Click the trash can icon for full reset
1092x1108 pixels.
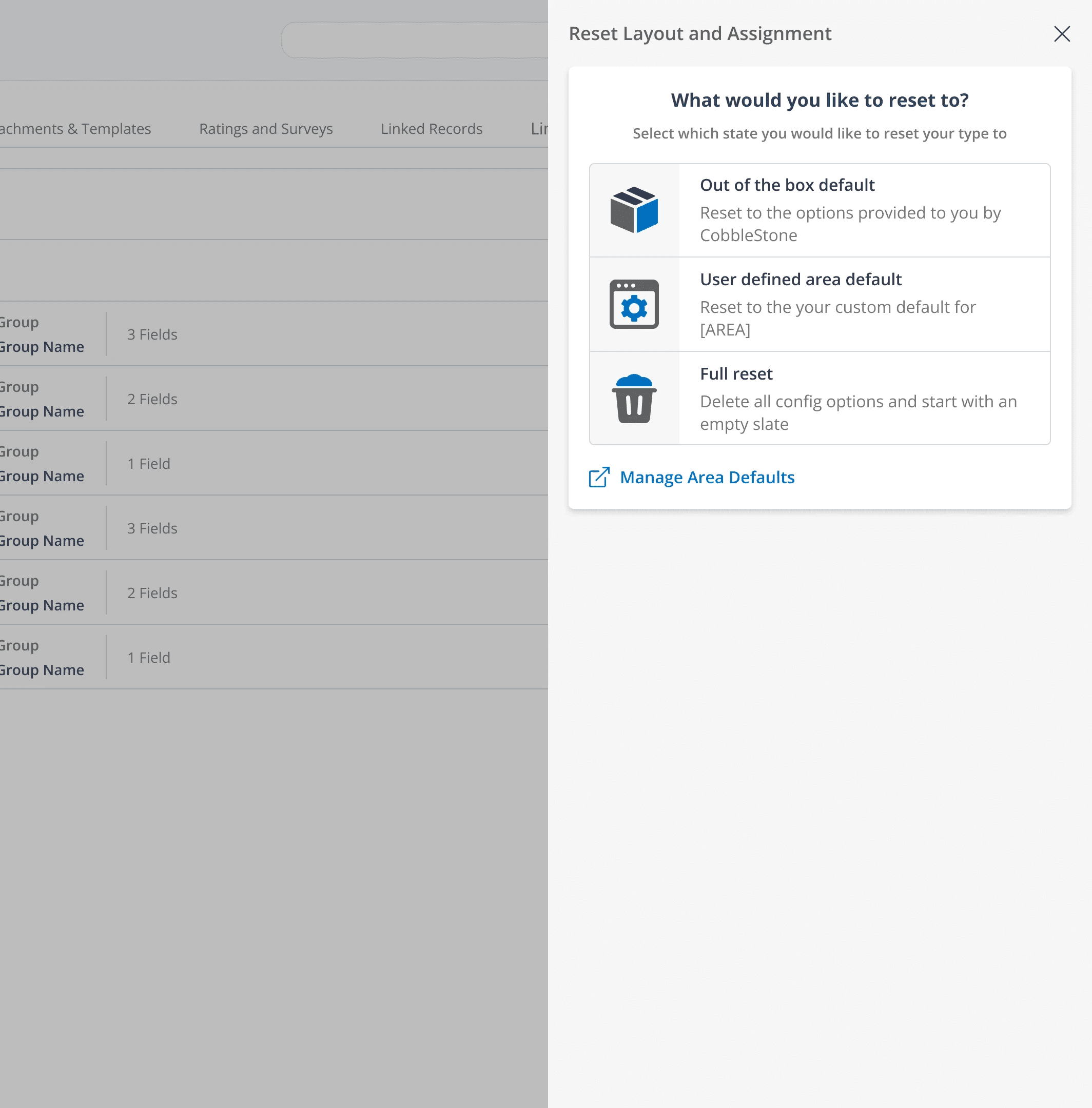634,399
